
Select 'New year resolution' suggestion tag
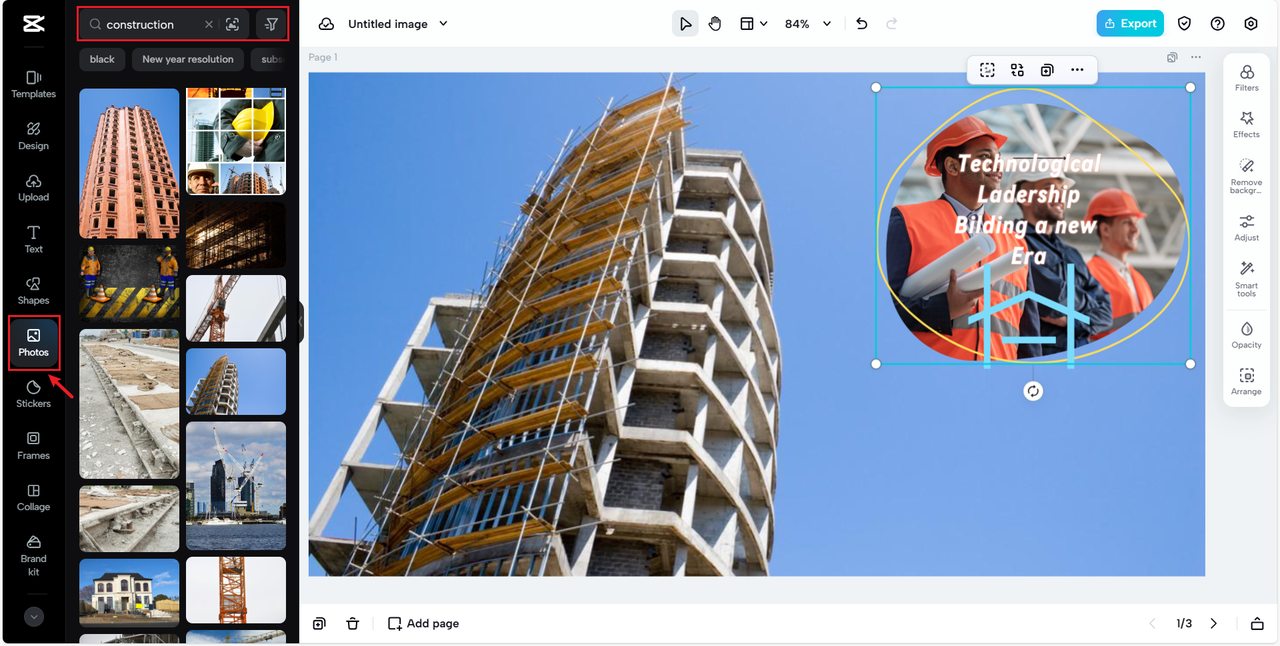(x=188, y=59)
